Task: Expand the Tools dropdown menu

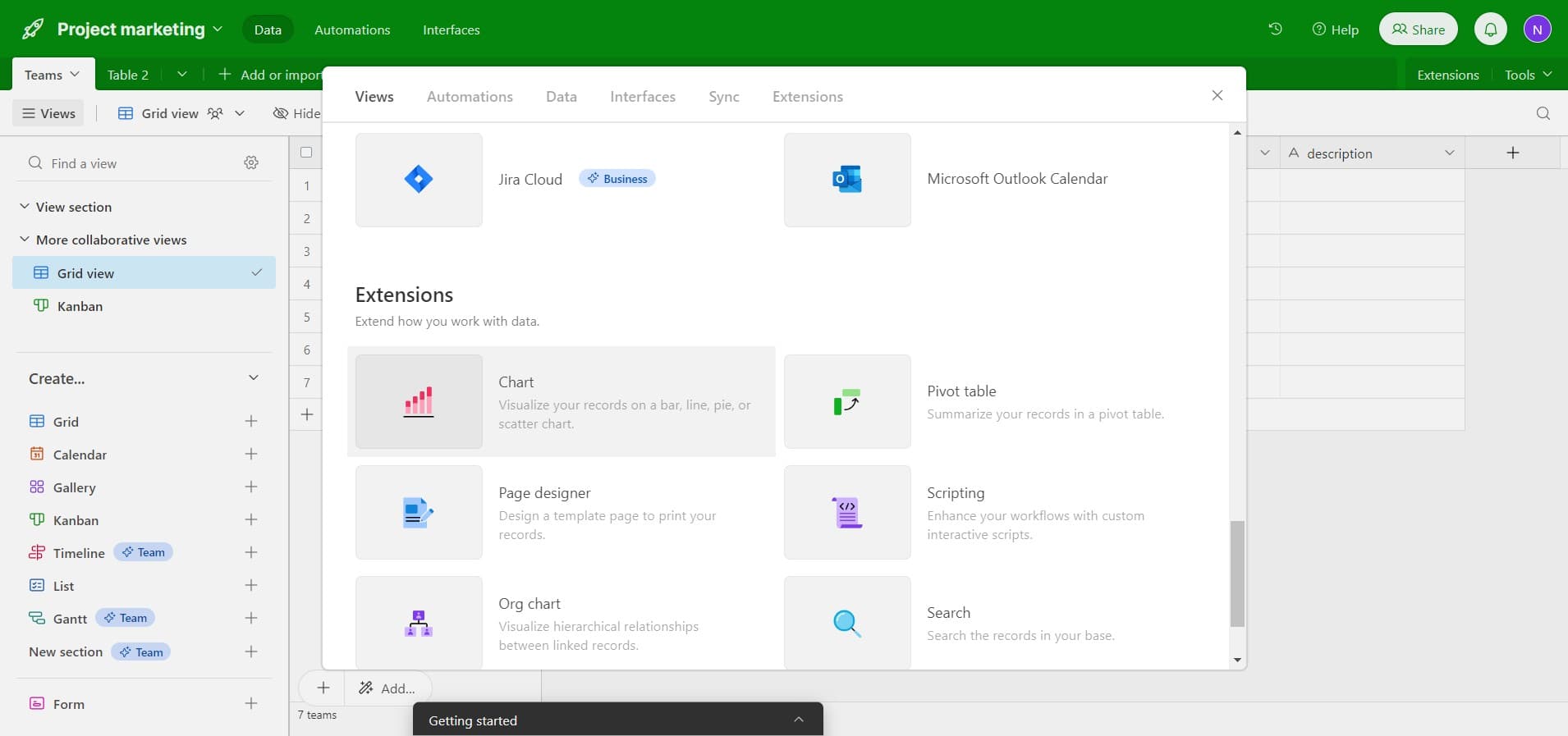Action: 1528,75
